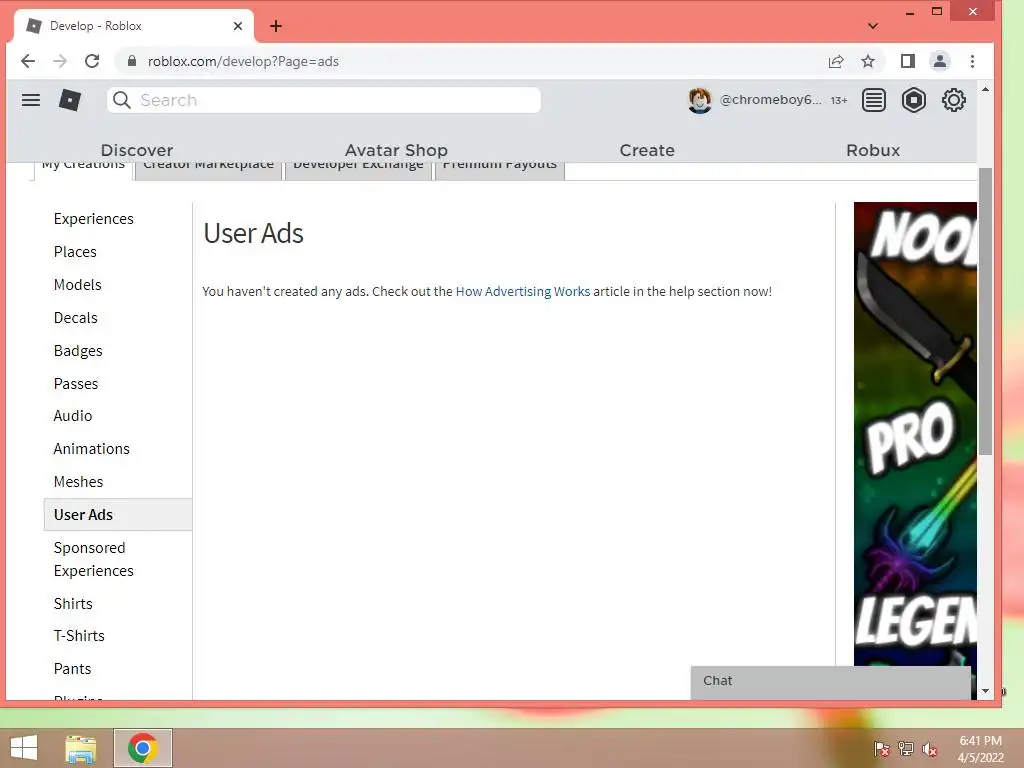1024x768 pixels.
Task: Click the @chromeboy6 username
Action: tap(770, 100)
